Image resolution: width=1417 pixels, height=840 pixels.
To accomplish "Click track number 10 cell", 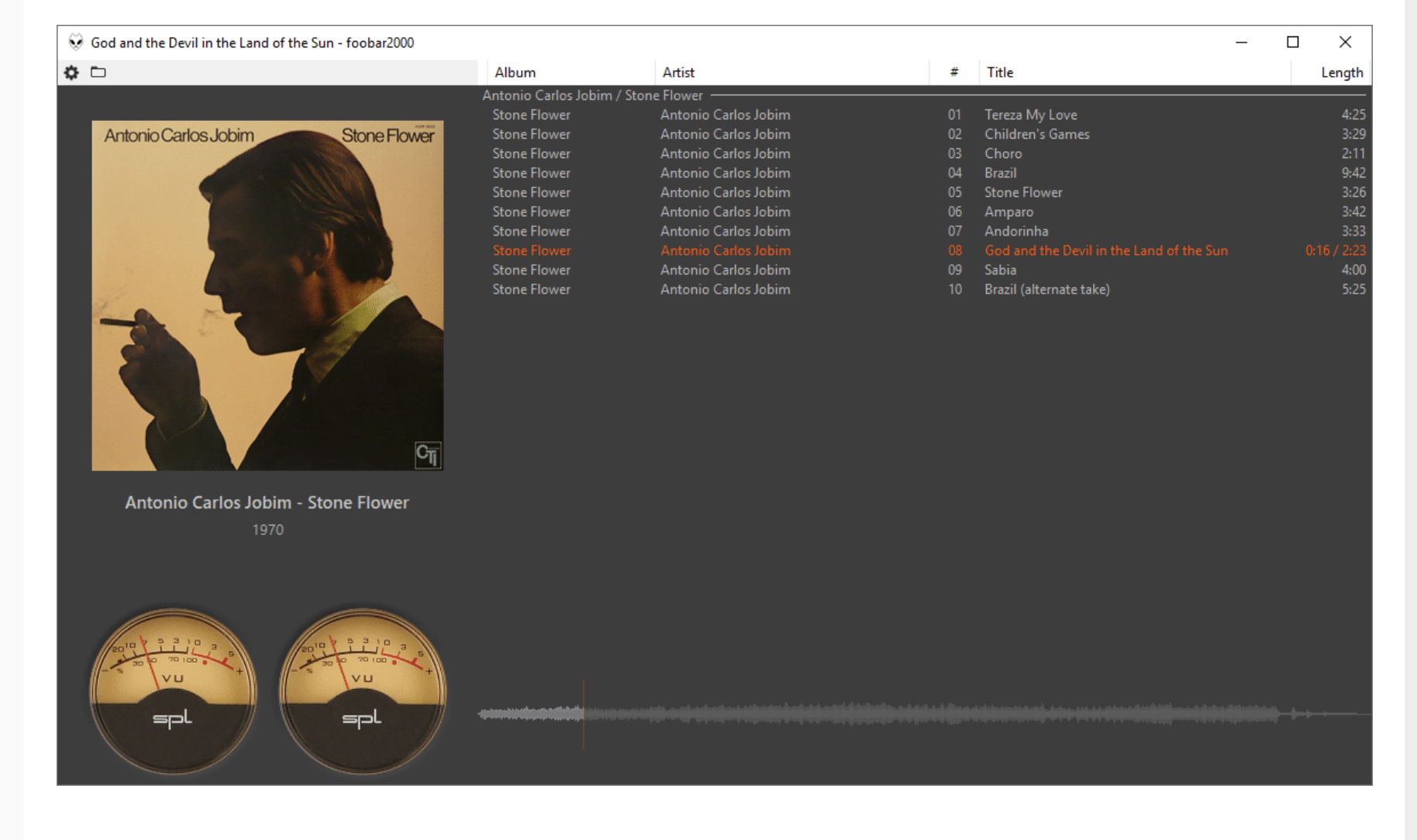I will [954, 289].
